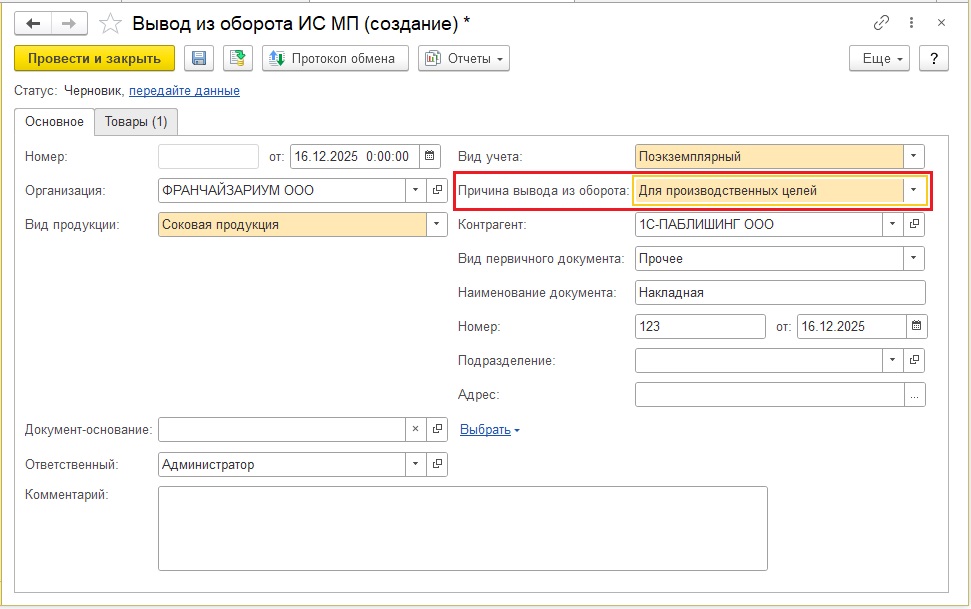Expand the Причина вывода из оборота dropdown
Screen dimensions: 971x609
click(x=913, y=190)
